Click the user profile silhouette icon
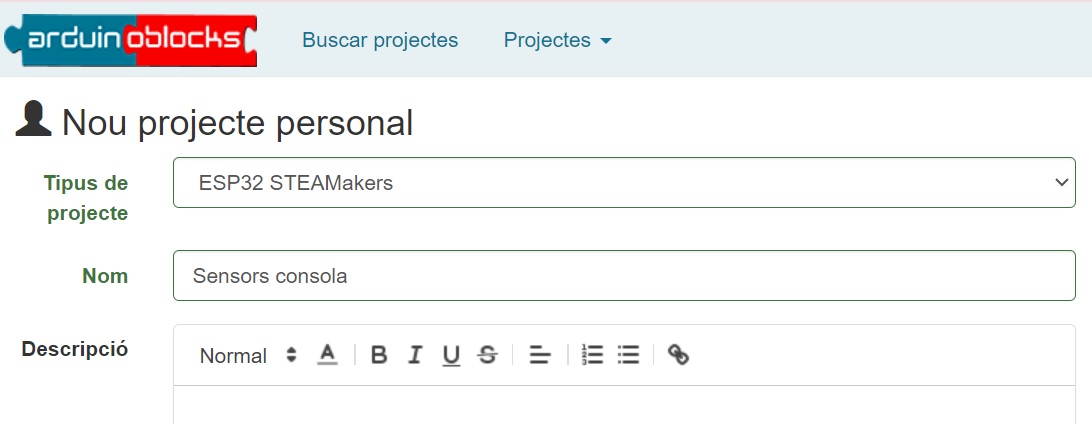The image size is (1092, 424). point(33,120)
